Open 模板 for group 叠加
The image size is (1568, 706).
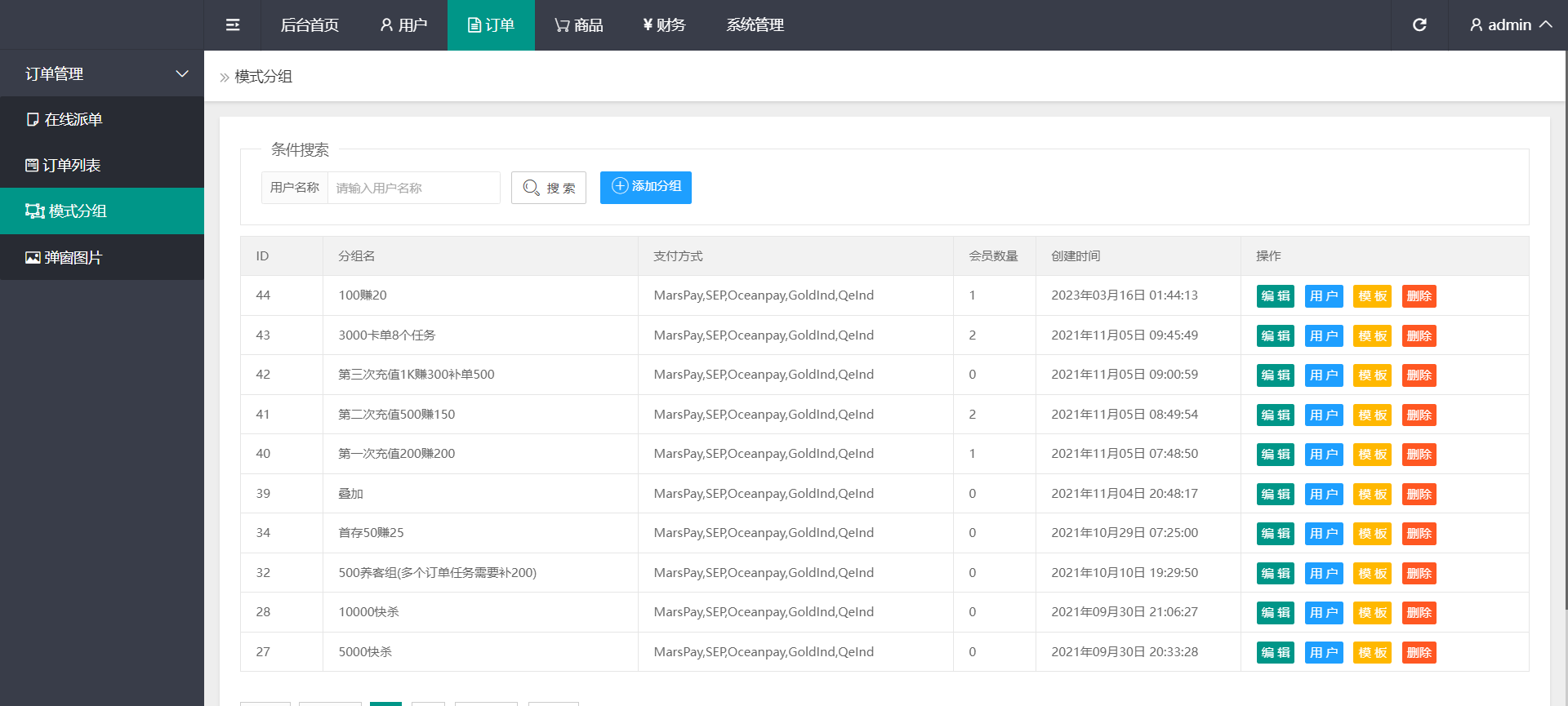coord(1372,495)
